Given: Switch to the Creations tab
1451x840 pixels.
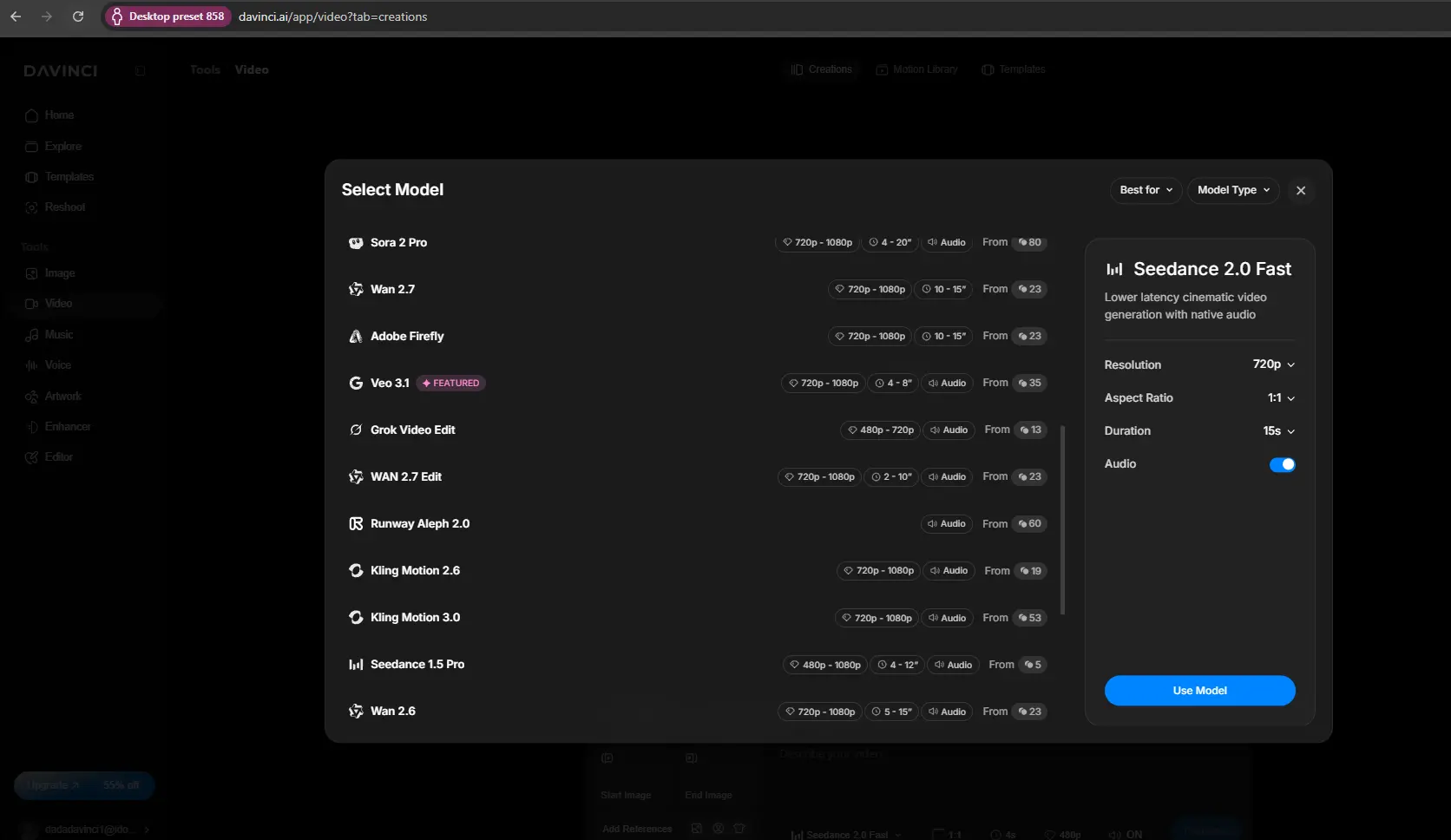Looking at the screenshot, I should click(821, 69).
